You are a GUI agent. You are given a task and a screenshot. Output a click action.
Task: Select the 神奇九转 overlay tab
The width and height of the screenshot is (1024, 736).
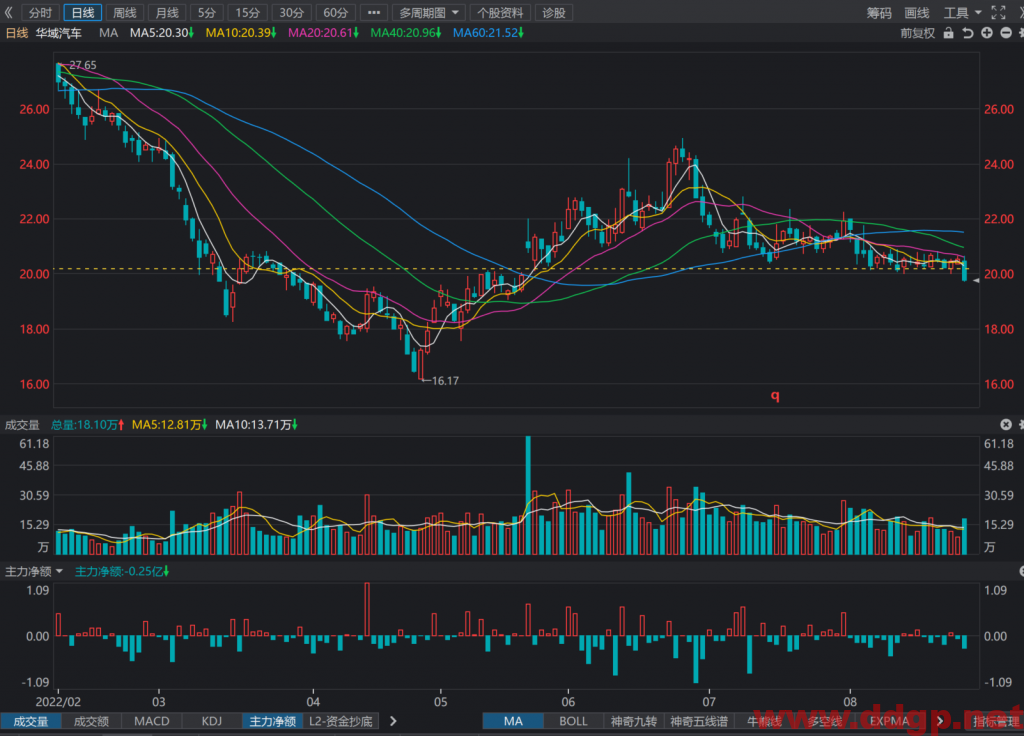pyautogui.click(x=633, y=721)
